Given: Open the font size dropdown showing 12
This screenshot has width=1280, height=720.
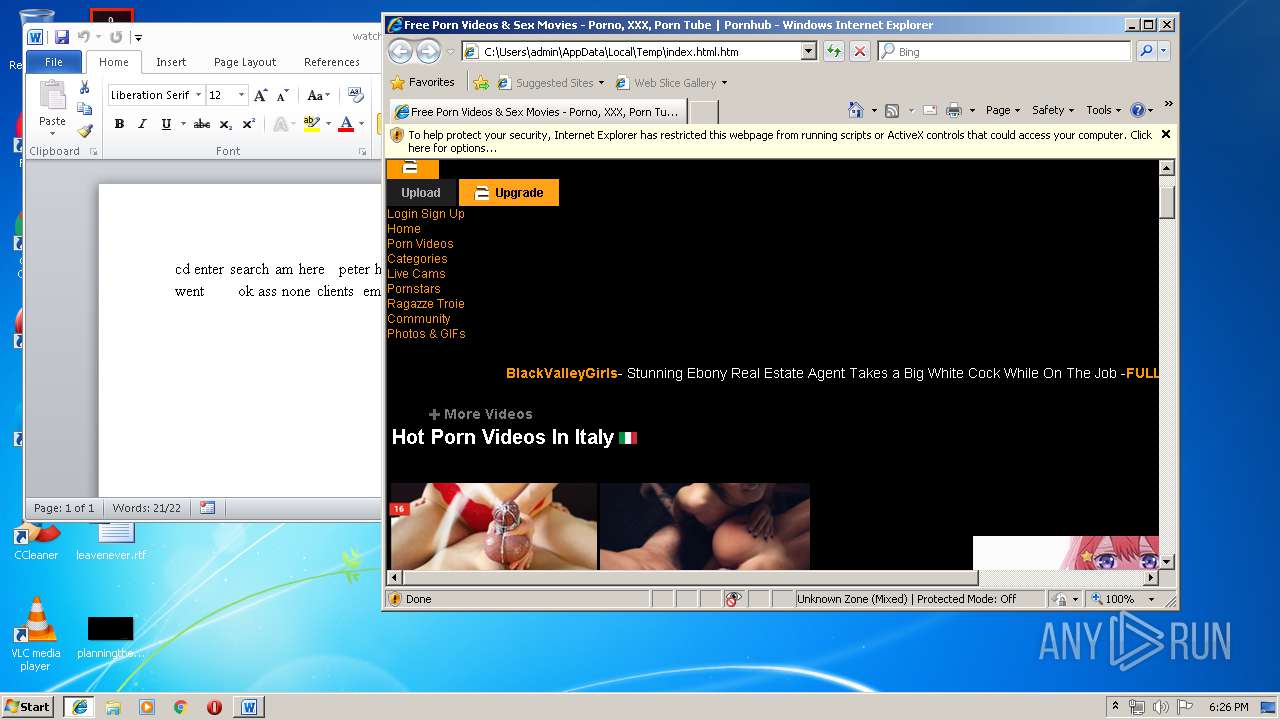Looking at the screenshot, I should (241, 95).
